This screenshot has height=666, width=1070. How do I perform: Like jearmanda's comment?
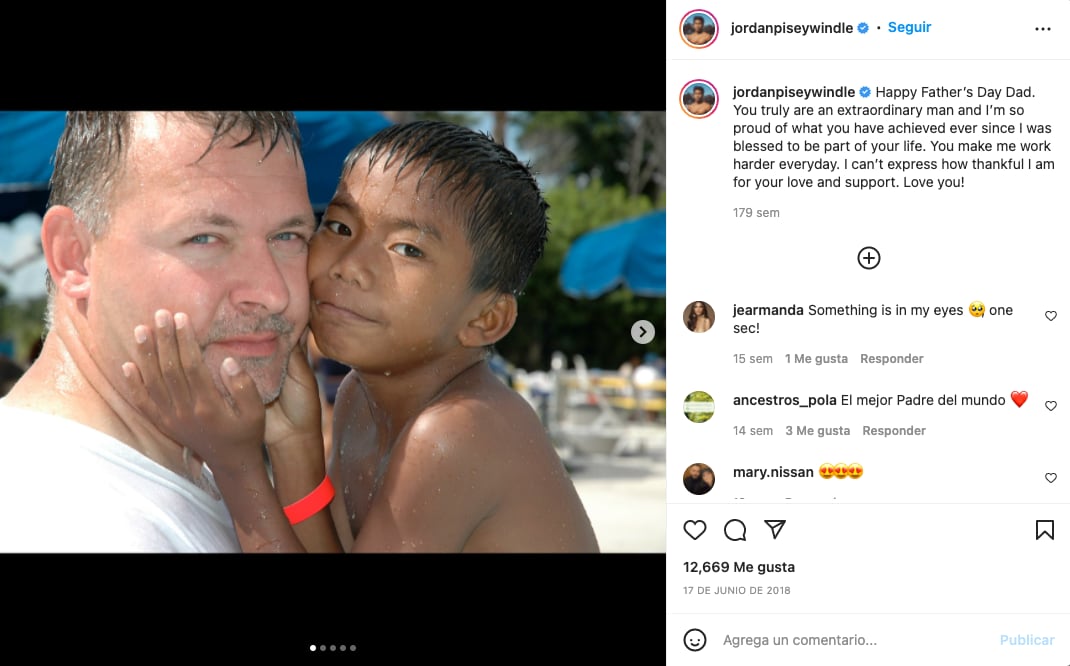1051,316
